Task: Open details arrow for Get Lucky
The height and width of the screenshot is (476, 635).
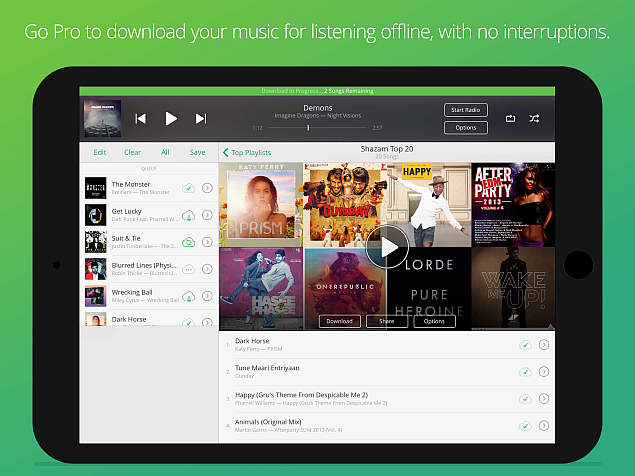Action: pyautogui.click(x=207, y=215)
